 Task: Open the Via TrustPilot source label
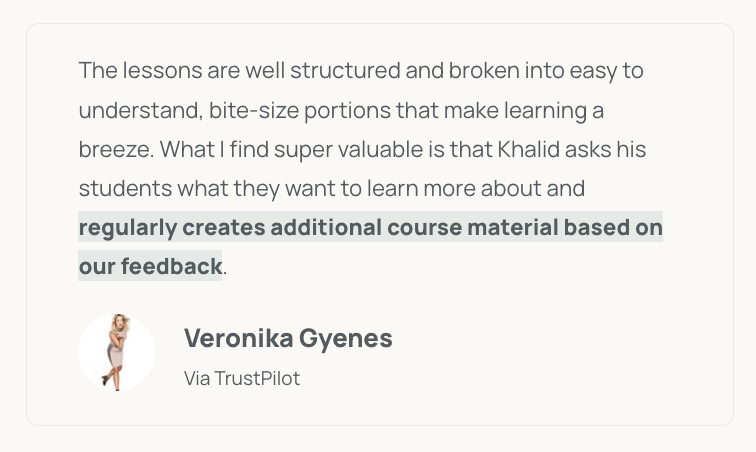point(242,378)
